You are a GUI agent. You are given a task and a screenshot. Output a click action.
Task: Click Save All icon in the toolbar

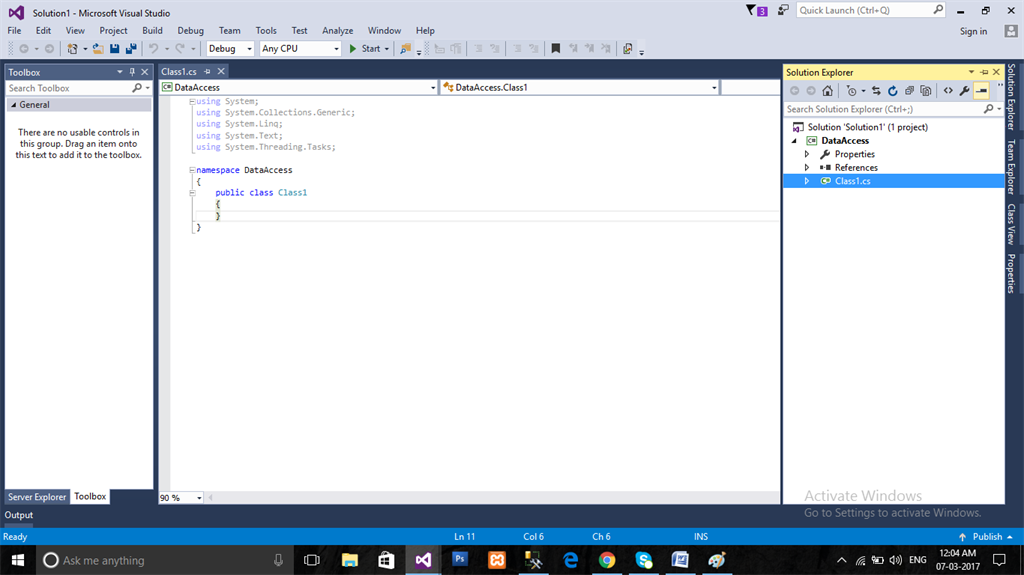tap(131, 48)
